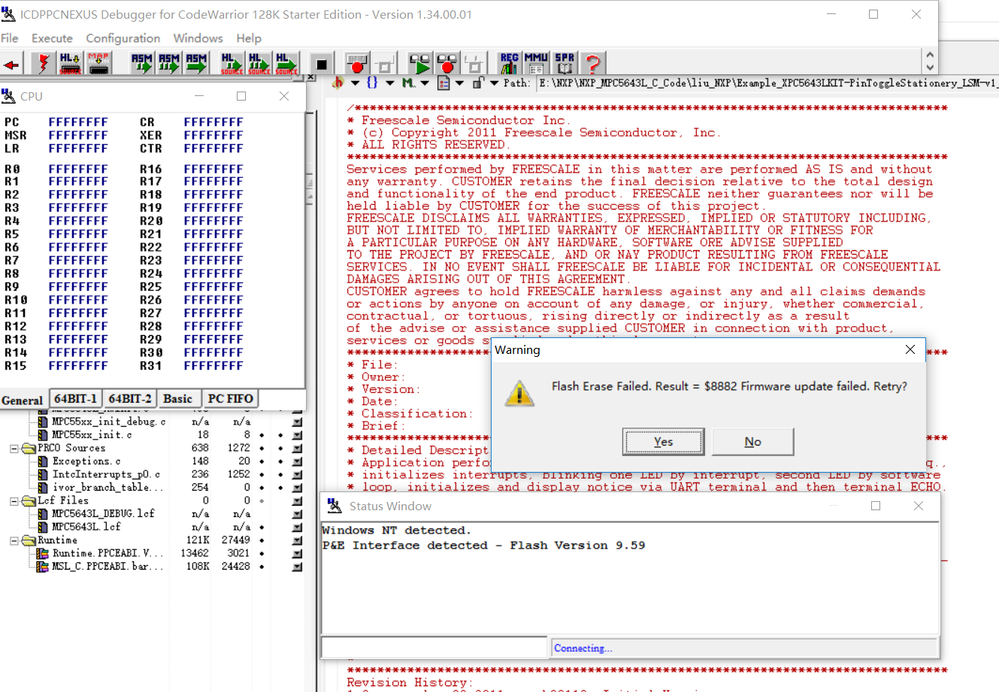Click the Runtime.PPCEABI library icon
Image resolution: width=999 pixels, height=692 pixels.
(x=43, y=553)
